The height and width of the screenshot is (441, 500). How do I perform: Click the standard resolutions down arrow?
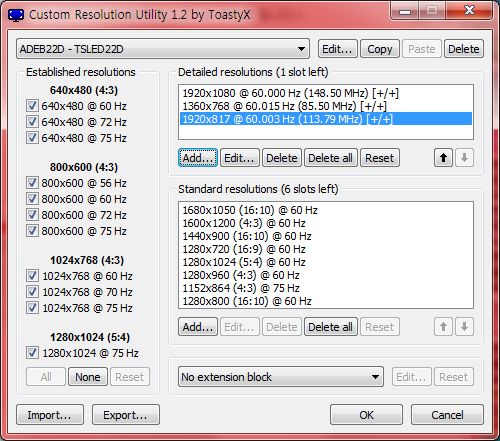click(x=464, y=327)
